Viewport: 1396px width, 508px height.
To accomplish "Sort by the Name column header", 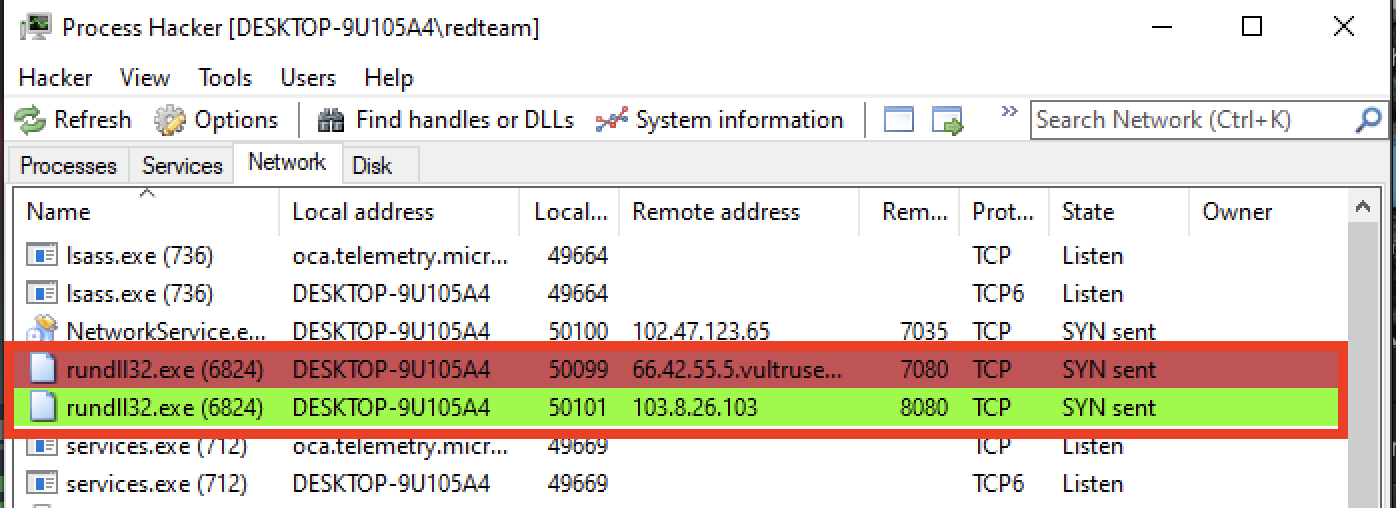I will [x=148, y=212].
